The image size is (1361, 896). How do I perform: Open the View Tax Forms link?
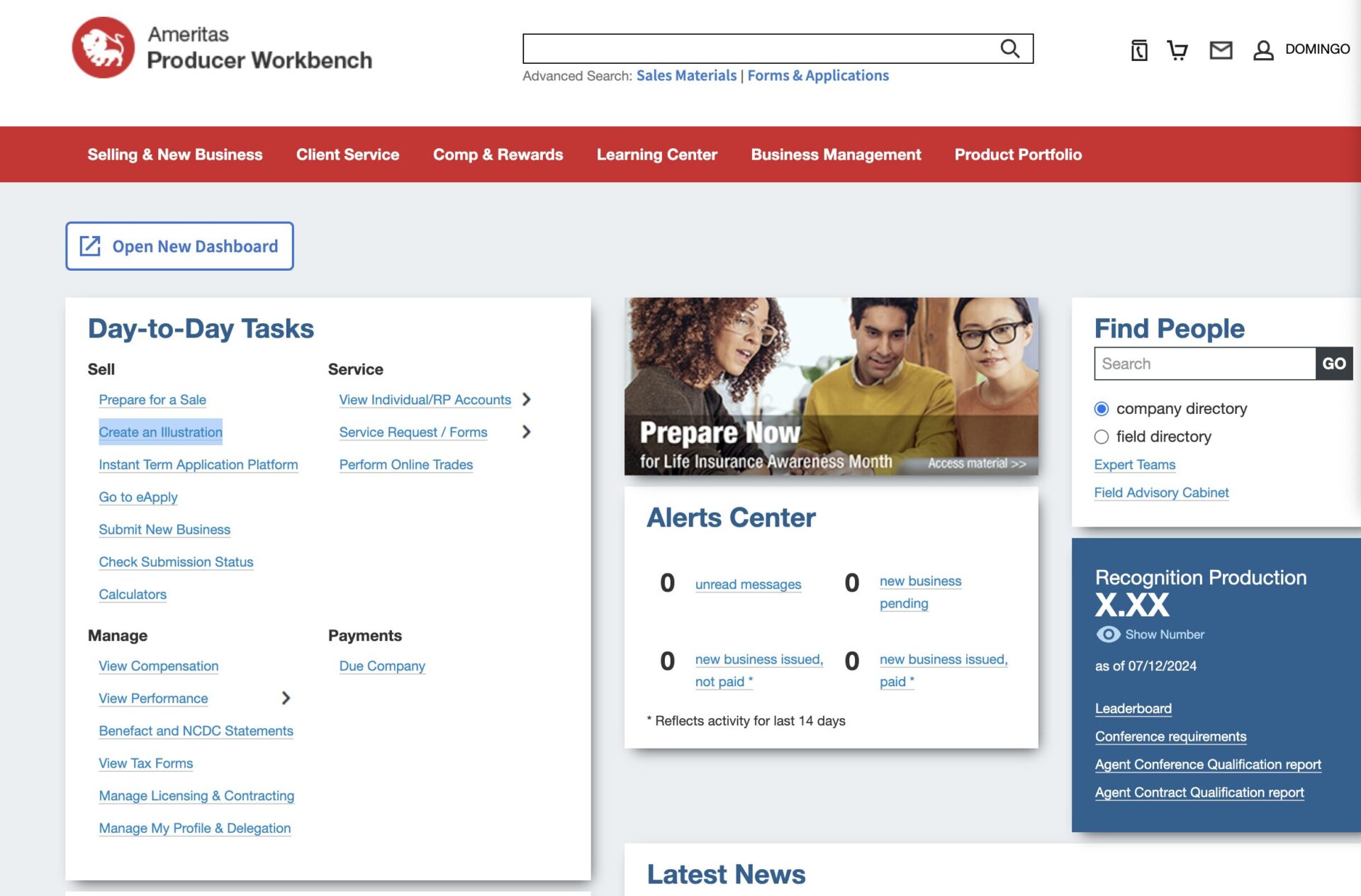146,763
